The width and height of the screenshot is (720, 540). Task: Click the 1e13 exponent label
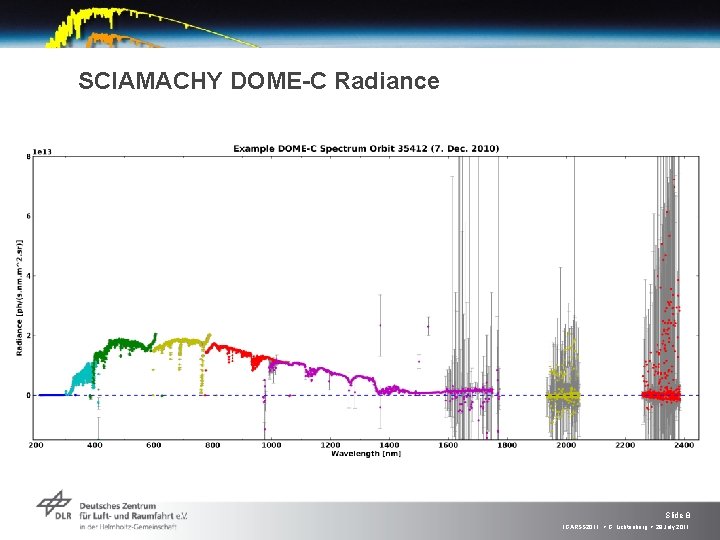pos(42,152)
